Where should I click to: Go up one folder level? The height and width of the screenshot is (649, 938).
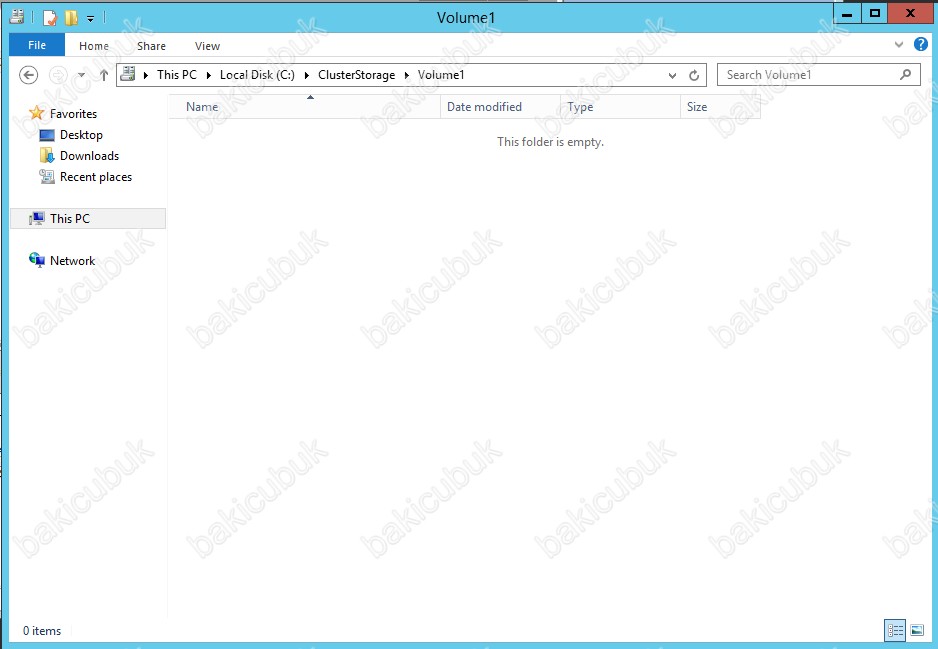click(104, 75)
